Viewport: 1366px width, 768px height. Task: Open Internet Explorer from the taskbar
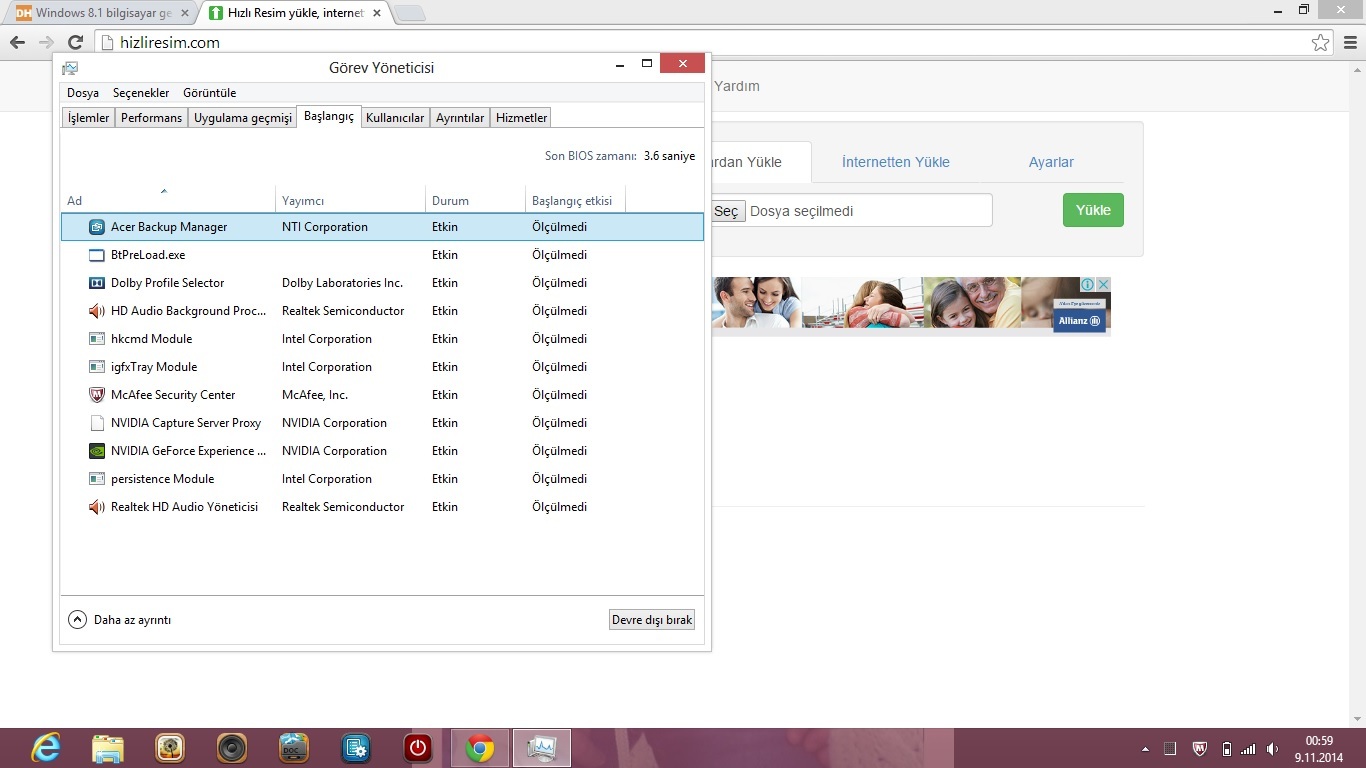46,748
